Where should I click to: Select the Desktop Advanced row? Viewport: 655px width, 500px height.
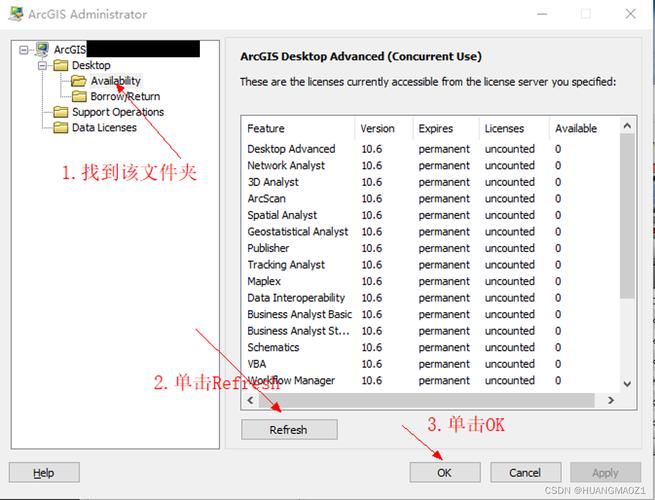(x=431, y=149)
